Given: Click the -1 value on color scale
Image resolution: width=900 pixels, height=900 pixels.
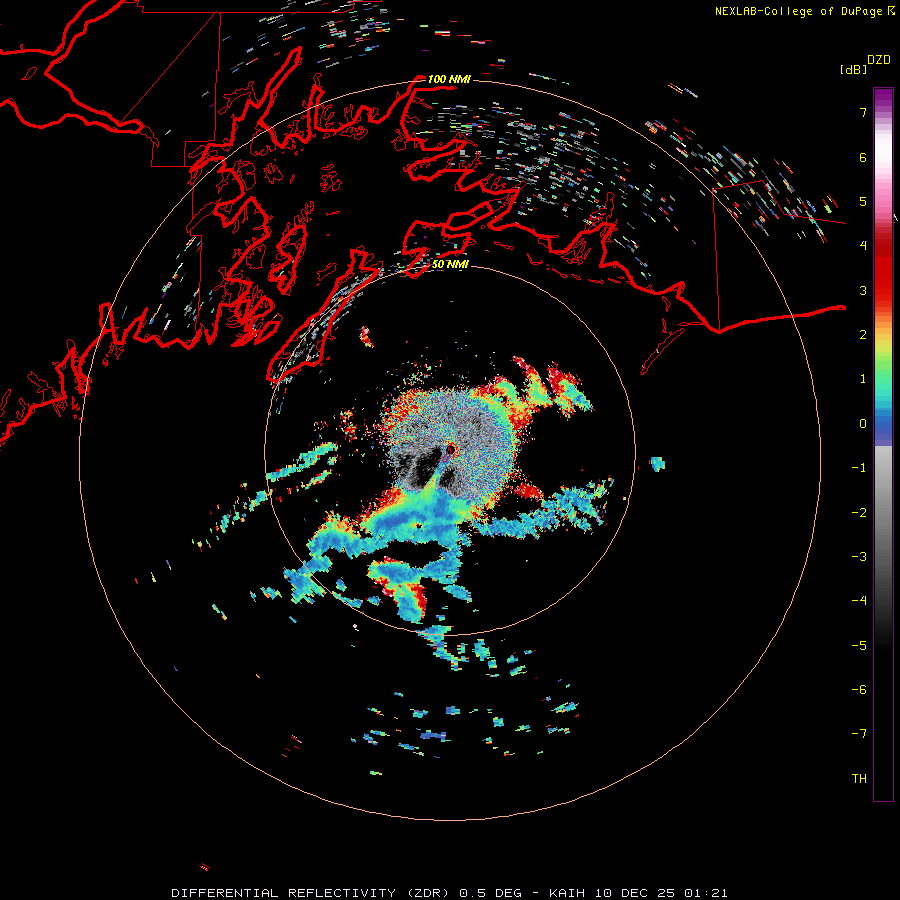Looking at the screenshot, I should 859,468.
